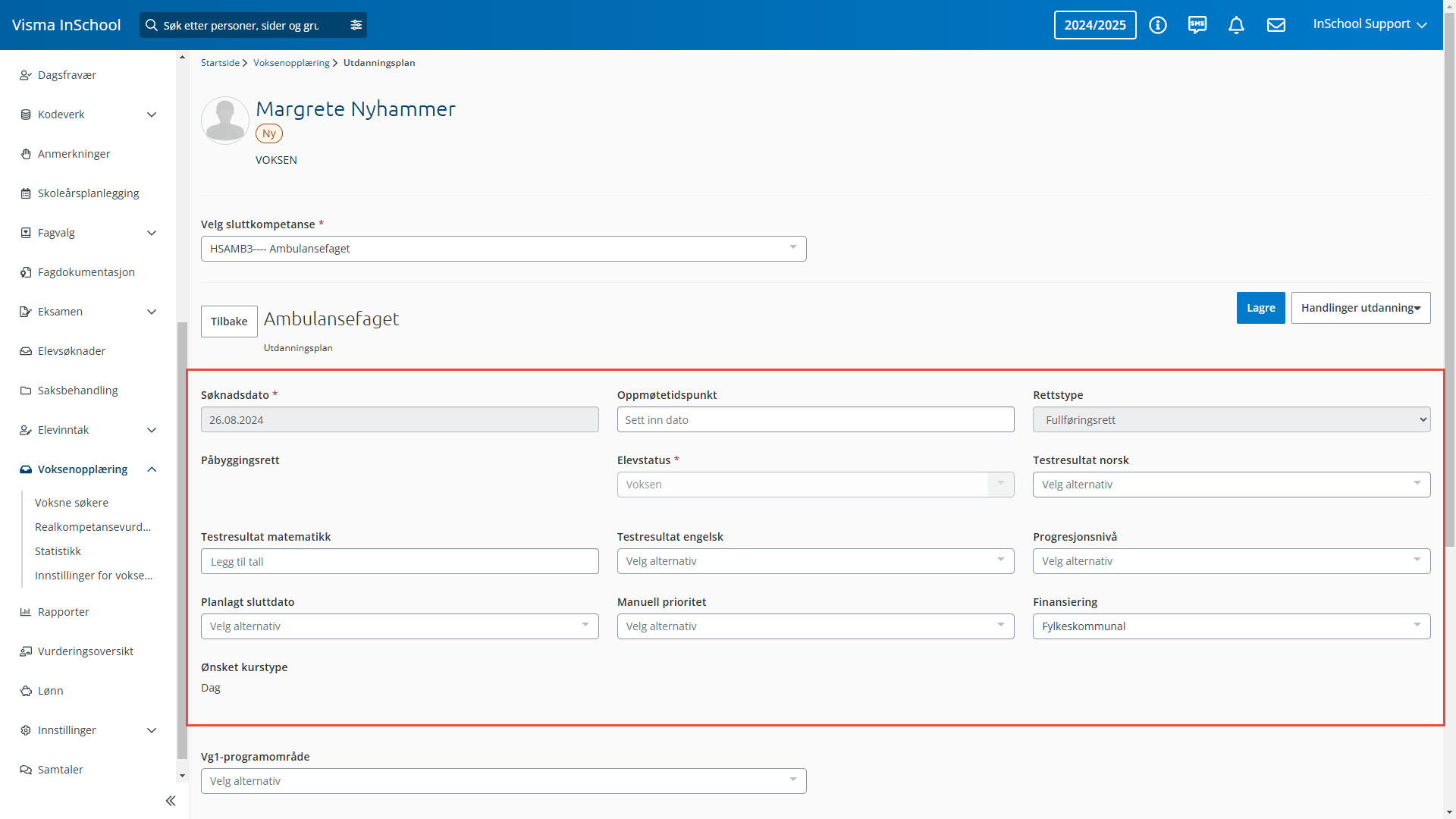1456x819 pixels.
Task: Open Rapporter in sidebar
Action: point(64,612)
